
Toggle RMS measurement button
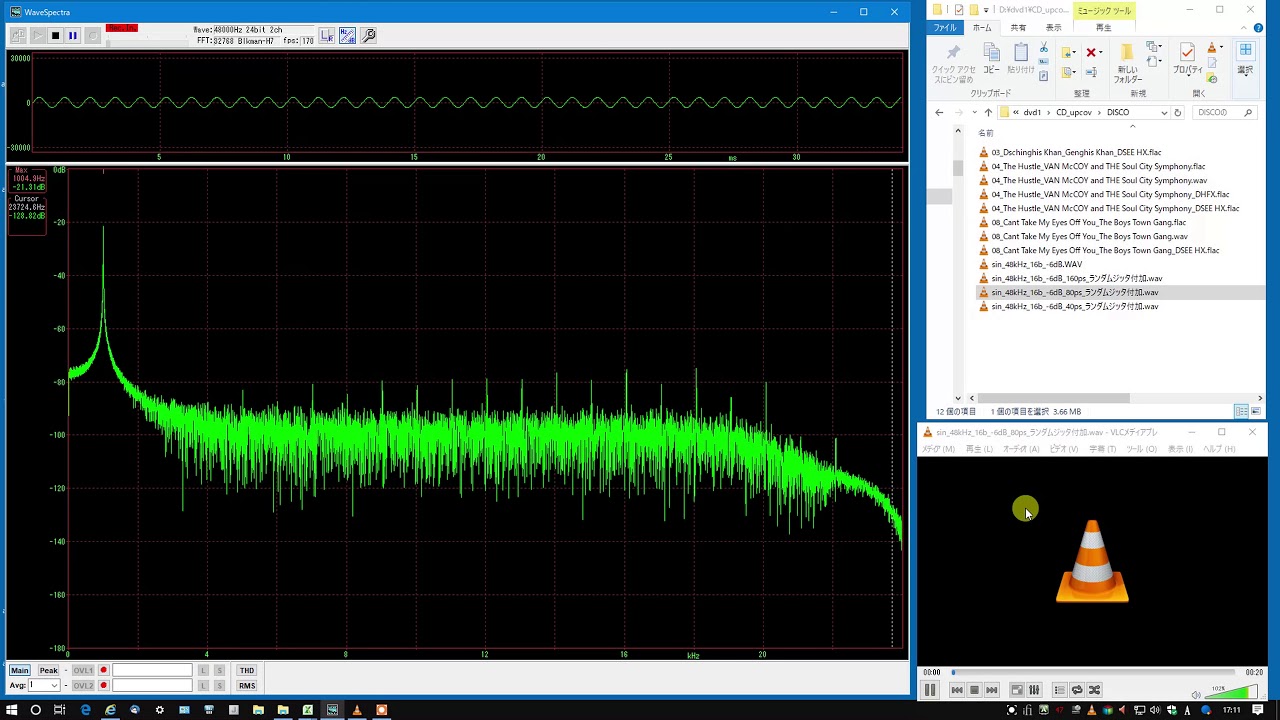[247, 686]
